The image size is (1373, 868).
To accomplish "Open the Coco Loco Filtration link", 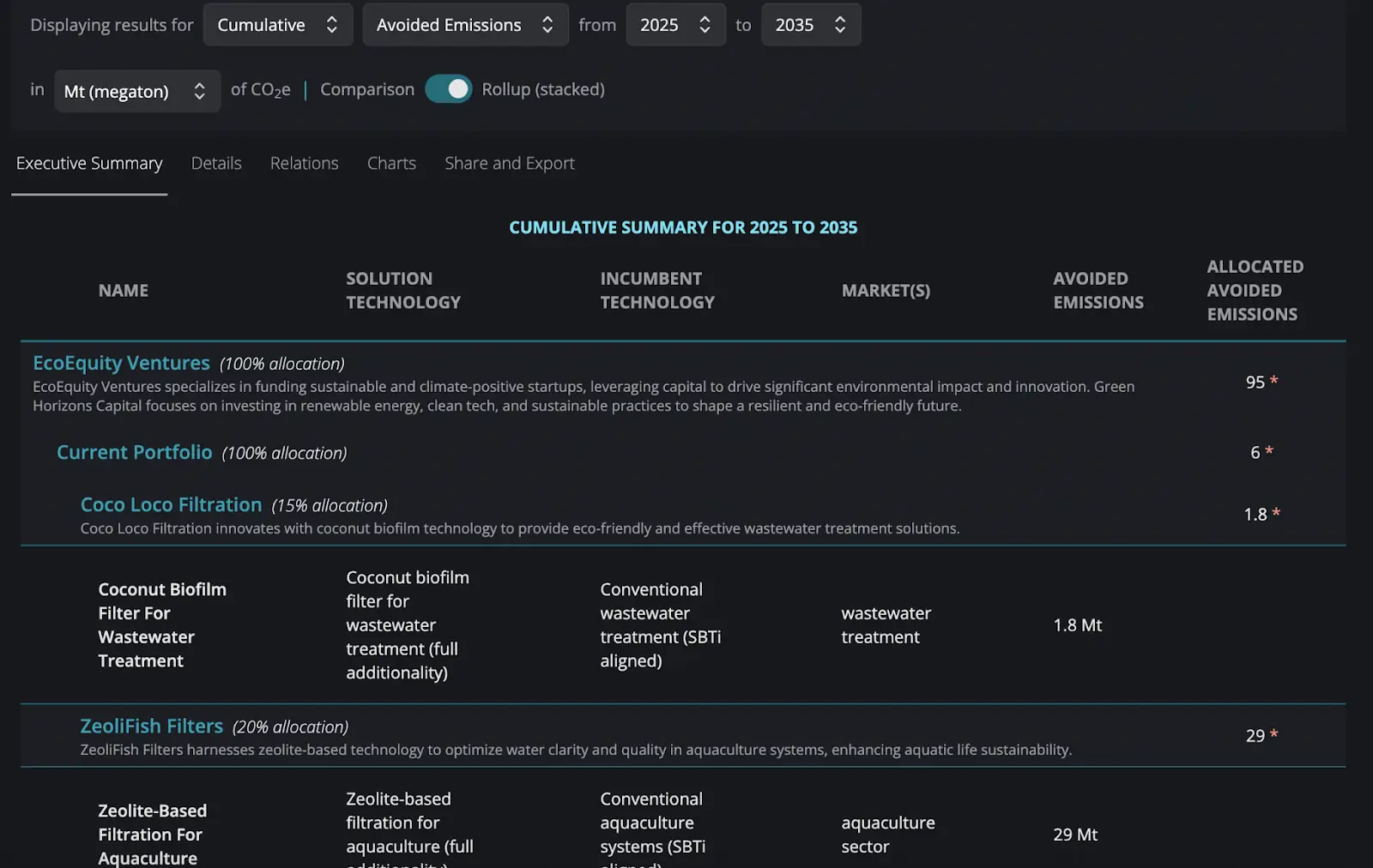I will click(171, 505).
